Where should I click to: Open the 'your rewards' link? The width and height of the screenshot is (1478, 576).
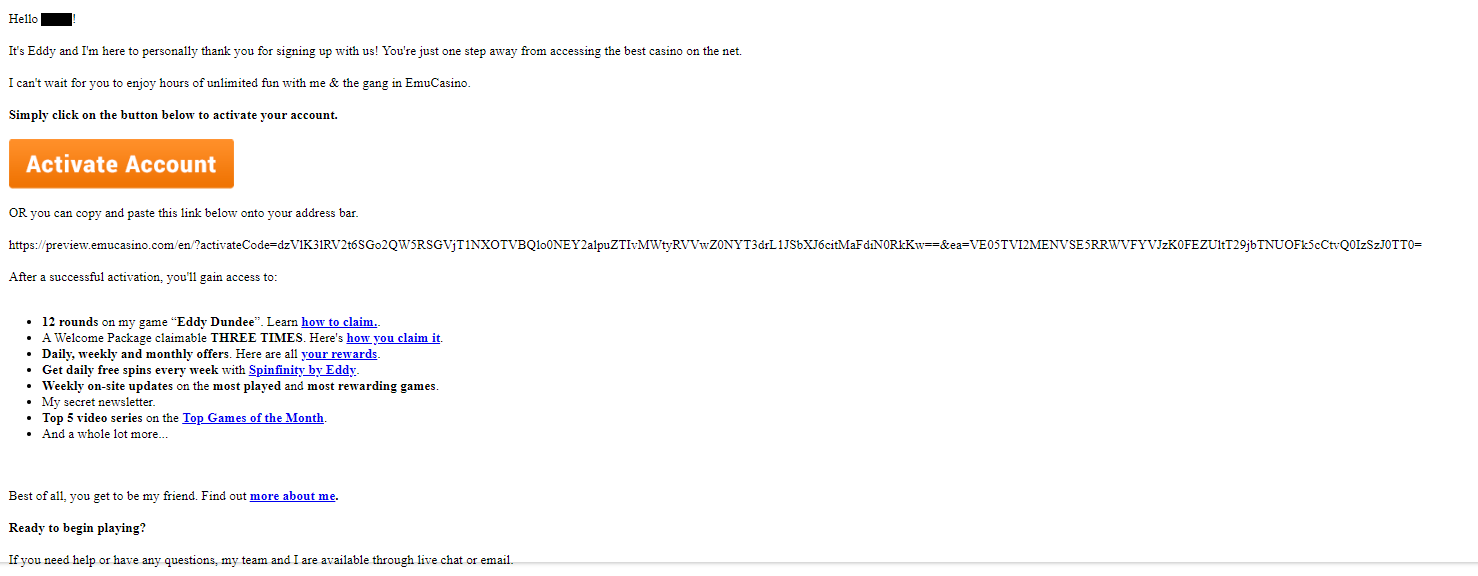[x=339, y=354]
